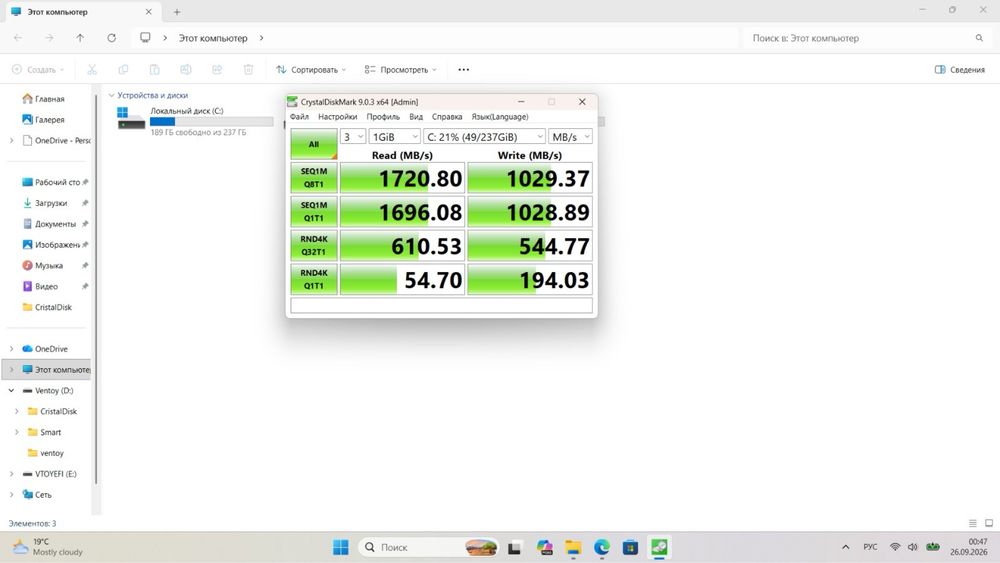Add a new File Explorer tab
Screen dimensions: 1000x563
coord(177,11)
